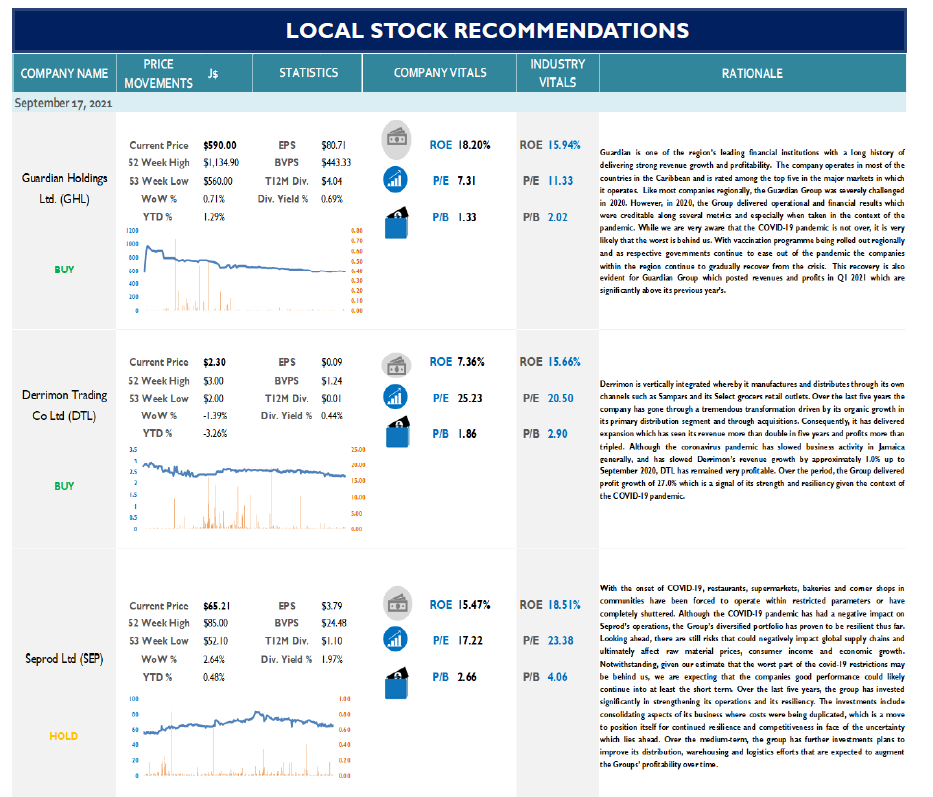Click Guardian Holdings P/B wallet icon
Image resolution: width=933 pixels, height=797 pixels.
[x=396, y=223]
